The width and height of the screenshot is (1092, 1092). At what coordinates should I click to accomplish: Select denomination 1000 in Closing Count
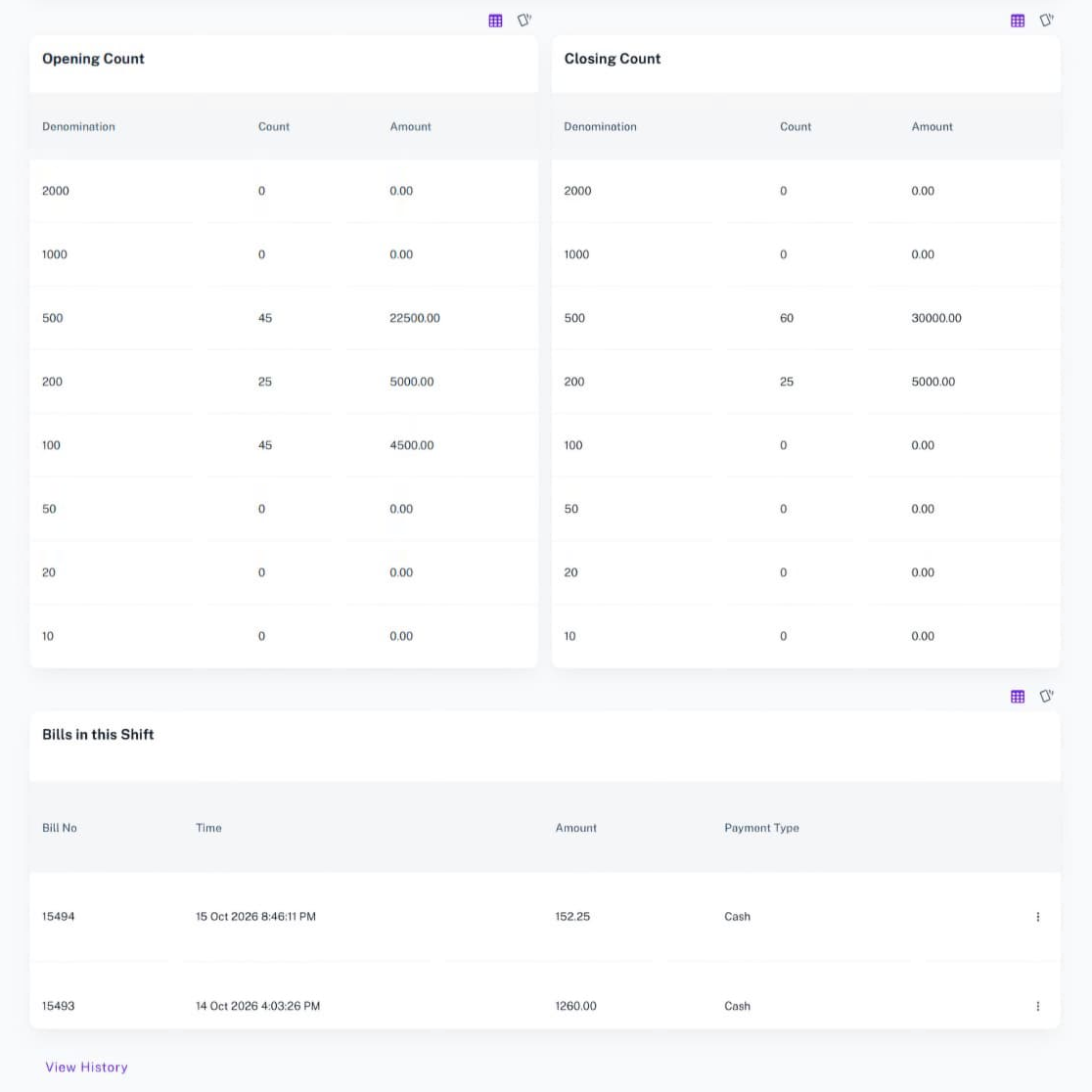[576, 254]
